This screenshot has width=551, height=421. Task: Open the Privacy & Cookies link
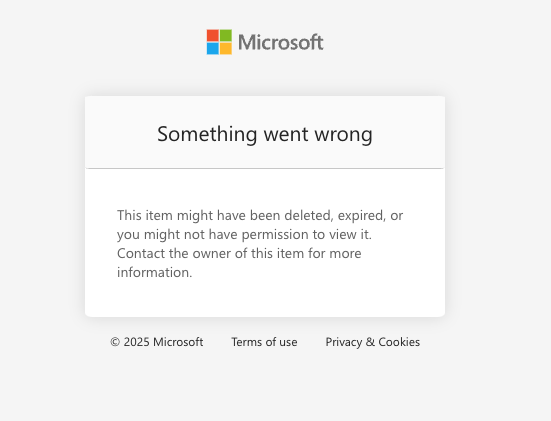[372, 342]
